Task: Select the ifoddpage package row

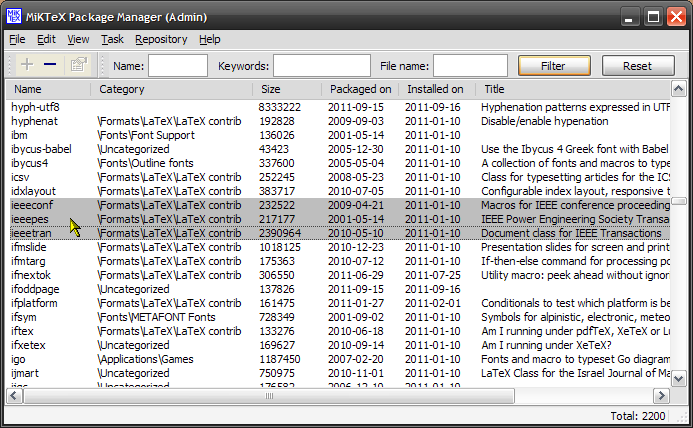Action: point(339,289)
